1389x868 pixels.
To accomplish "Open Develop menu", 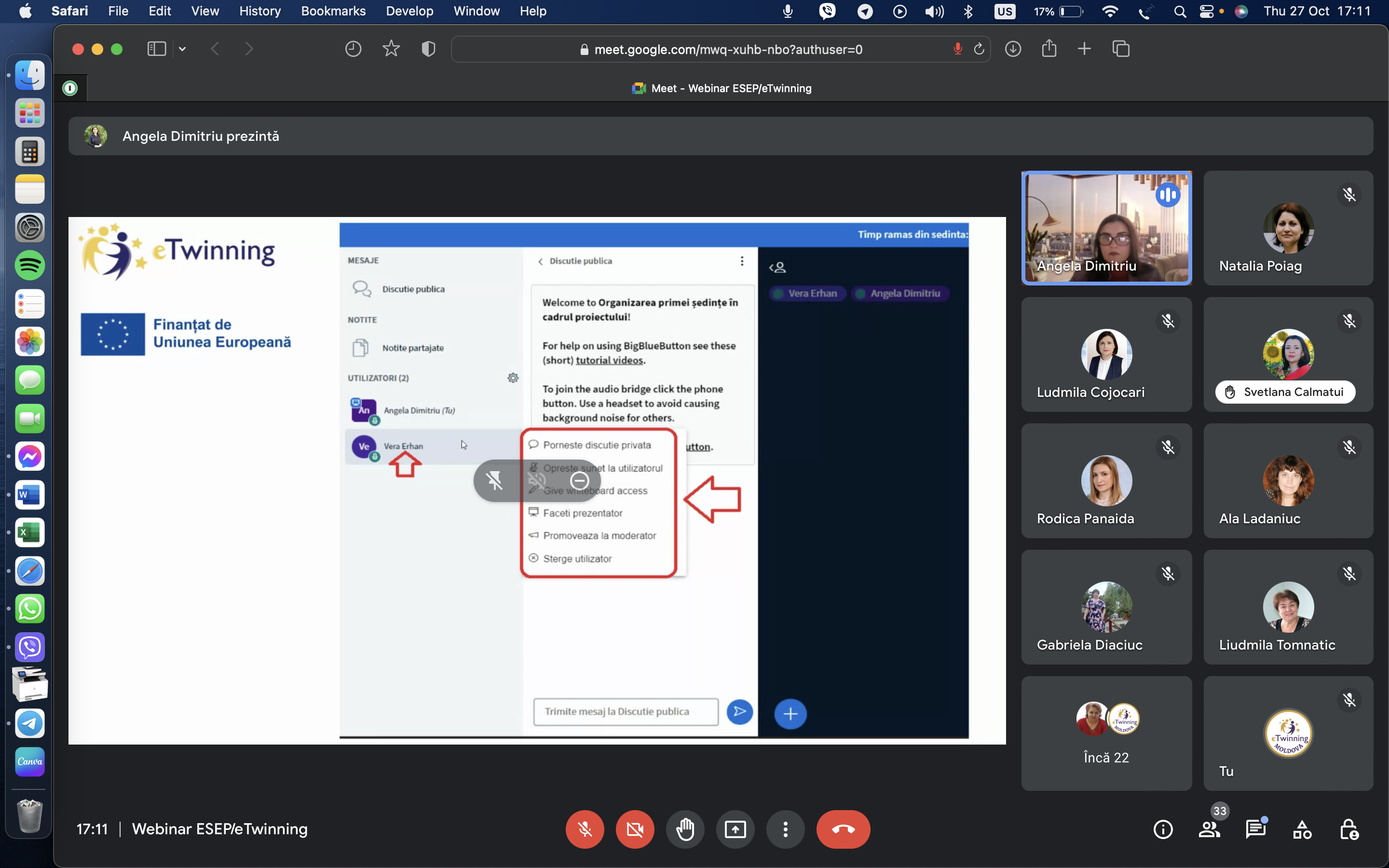I will (409, 11).
